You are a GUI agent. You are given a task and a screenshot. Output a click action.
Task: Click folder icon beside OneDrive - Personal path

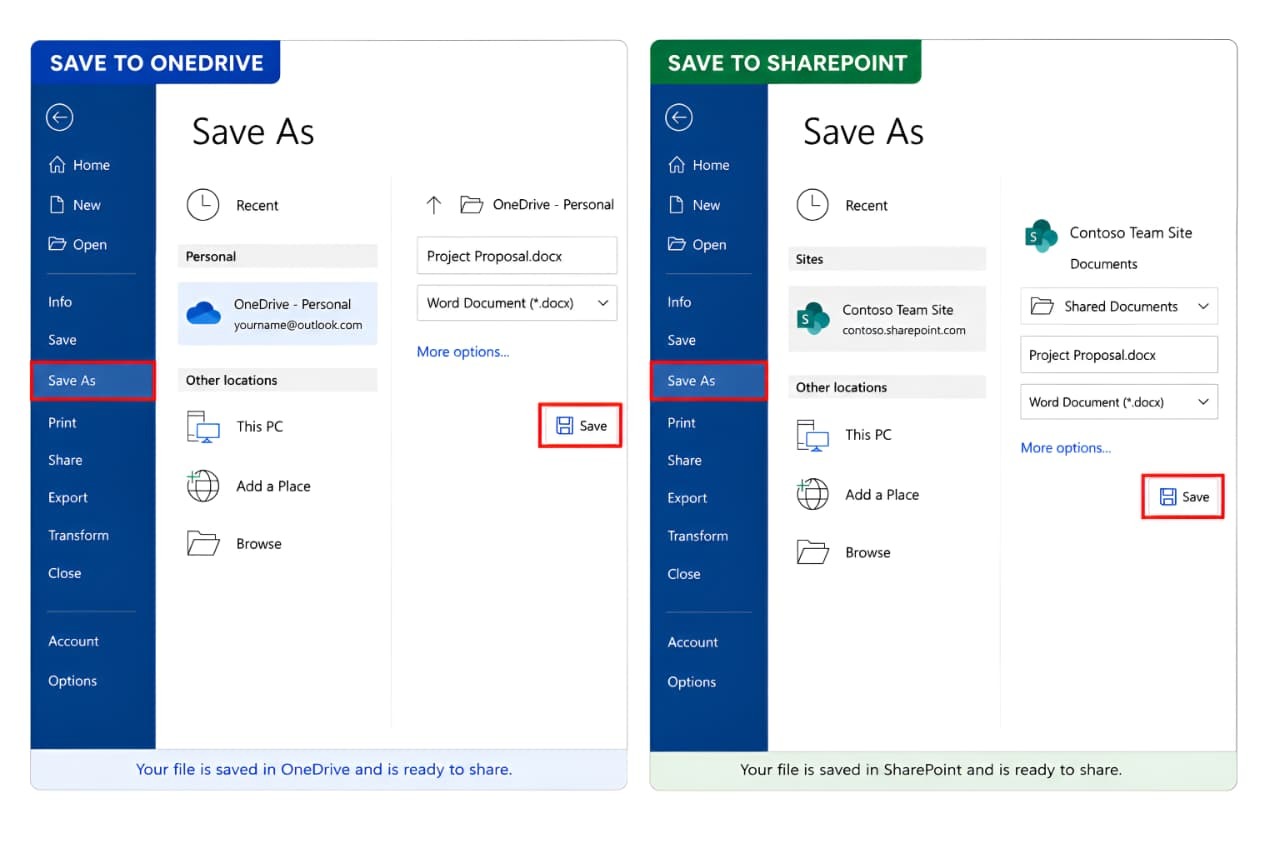[471, 204]
